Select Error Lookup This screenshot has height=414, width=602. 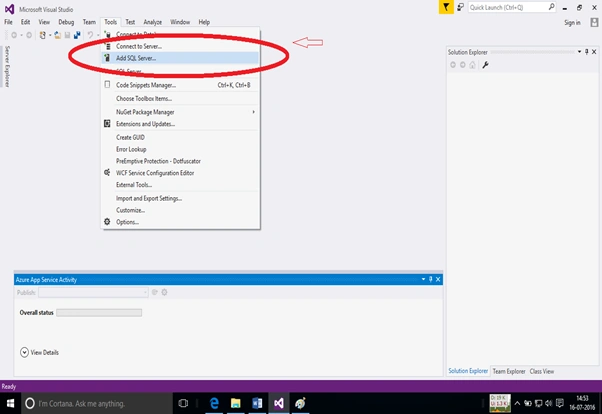180,149
